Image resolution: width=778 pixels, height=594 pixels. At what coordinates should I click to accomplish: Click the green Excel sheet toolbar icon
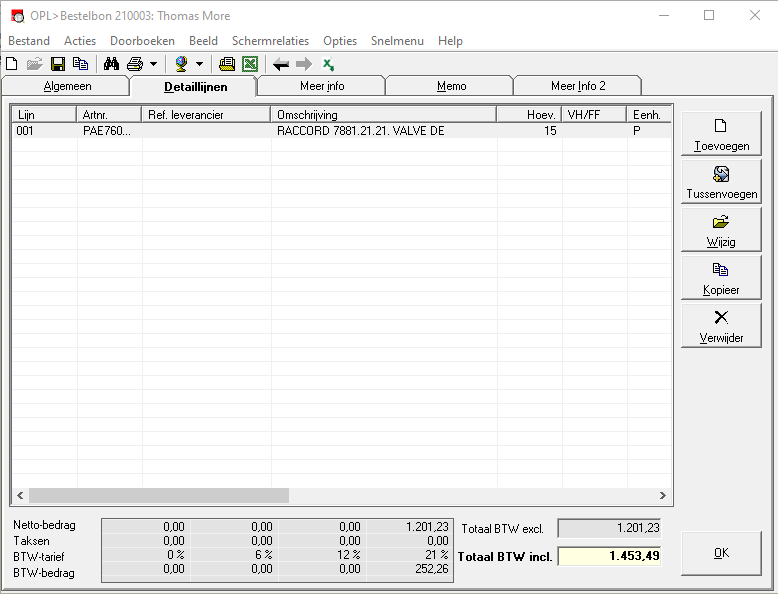[250, 64]
